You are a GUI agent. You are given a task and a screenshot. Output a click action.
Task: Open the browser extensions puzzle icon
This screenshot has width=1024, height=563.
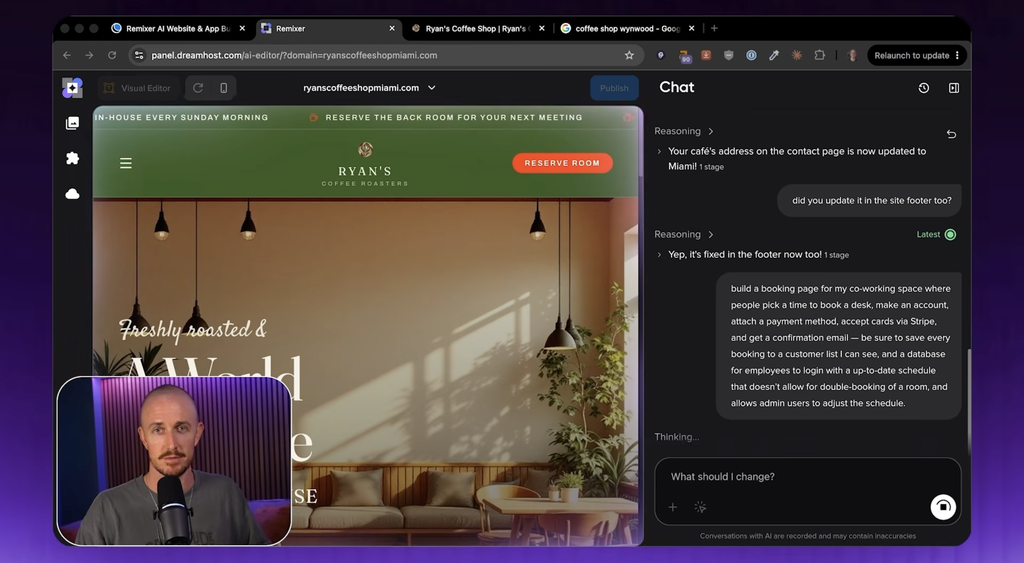pos(820,56)
